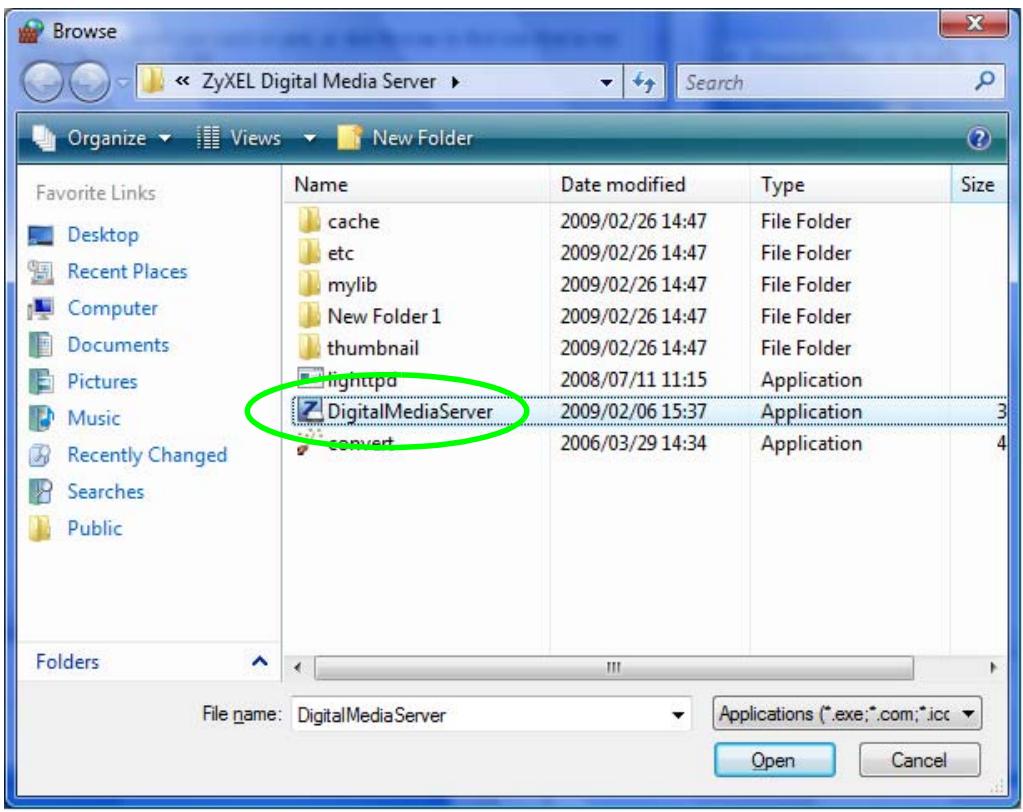The height and width of the screenshot is (812, 1023).
Task: Sort by Size column header
Action: 979,185
